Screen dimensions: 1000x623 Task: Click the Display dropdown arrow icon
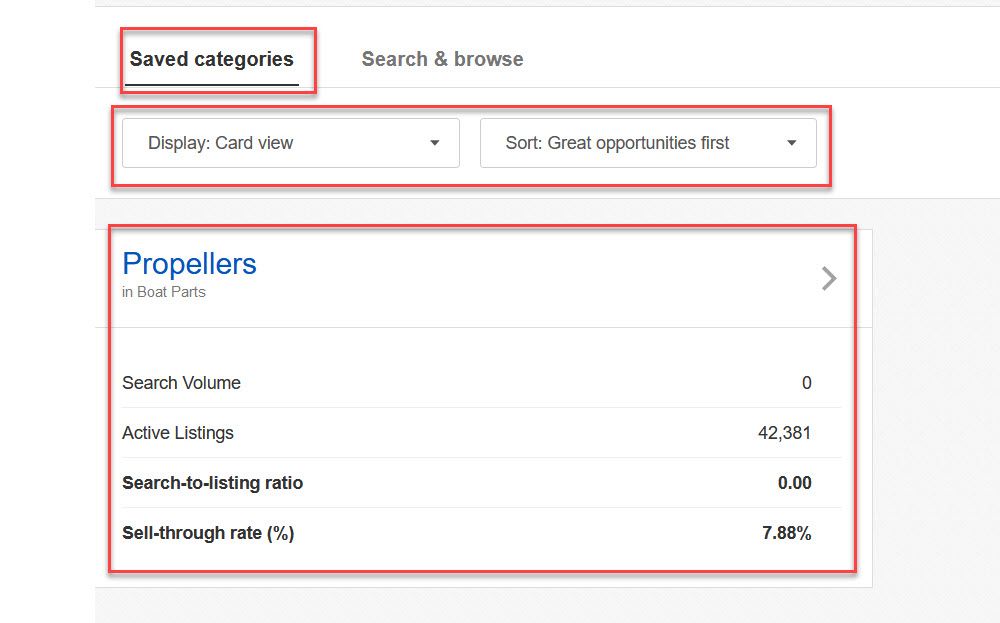click(434, 143)
